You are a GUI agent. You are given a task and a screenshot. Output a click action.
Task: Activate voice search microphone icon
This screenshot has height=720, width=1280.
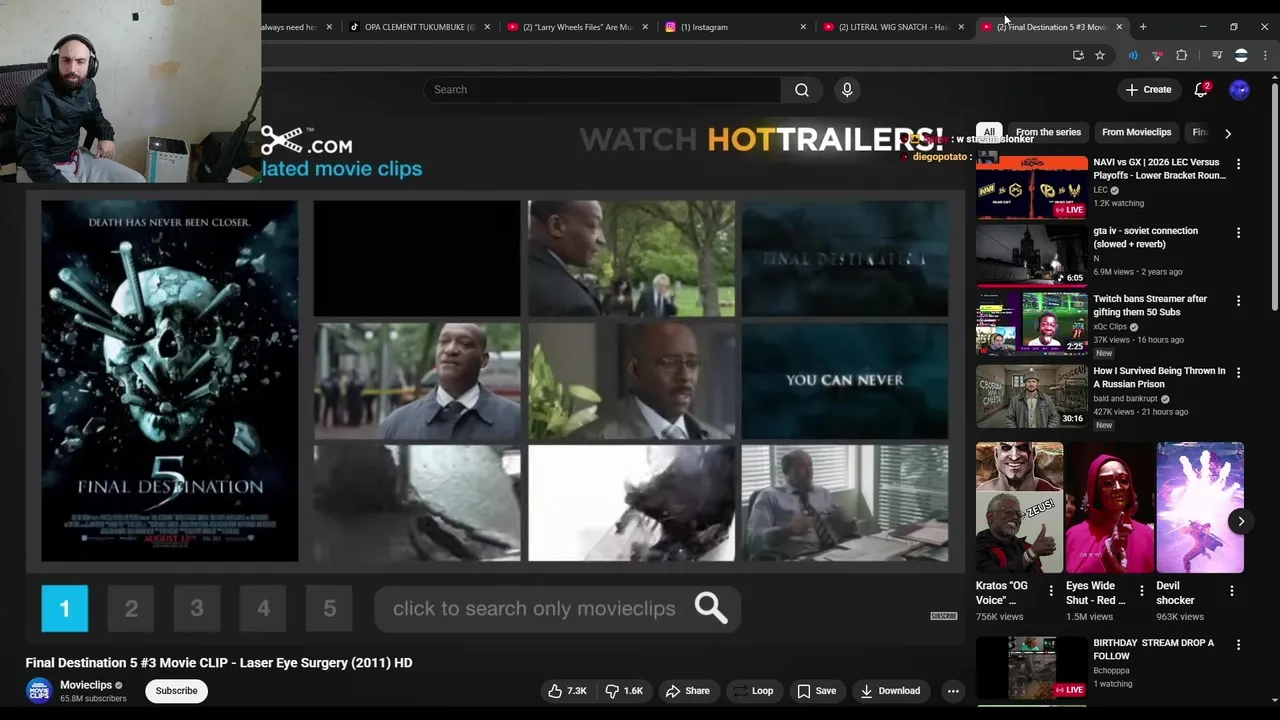(x=847, y=90)
